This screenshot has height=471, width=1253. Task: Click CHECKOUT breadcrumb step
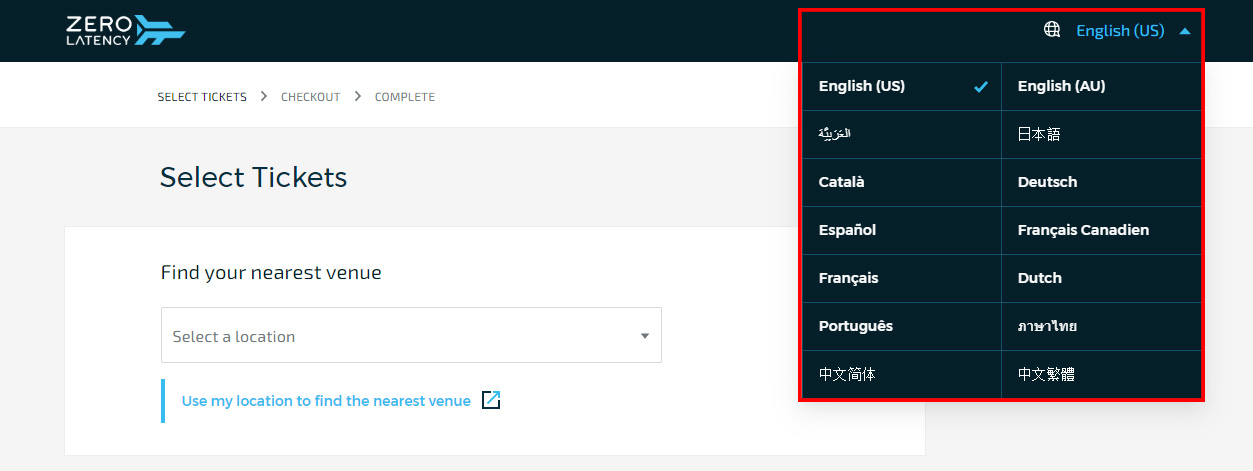coord(310,97)
